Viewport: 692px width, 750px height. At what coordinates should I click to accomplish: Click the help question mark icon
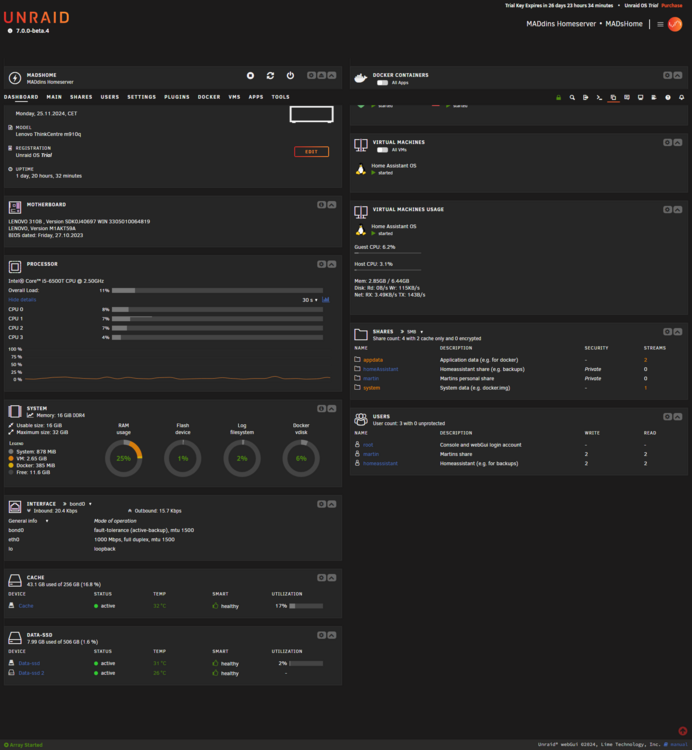click(x=668, y=98)
